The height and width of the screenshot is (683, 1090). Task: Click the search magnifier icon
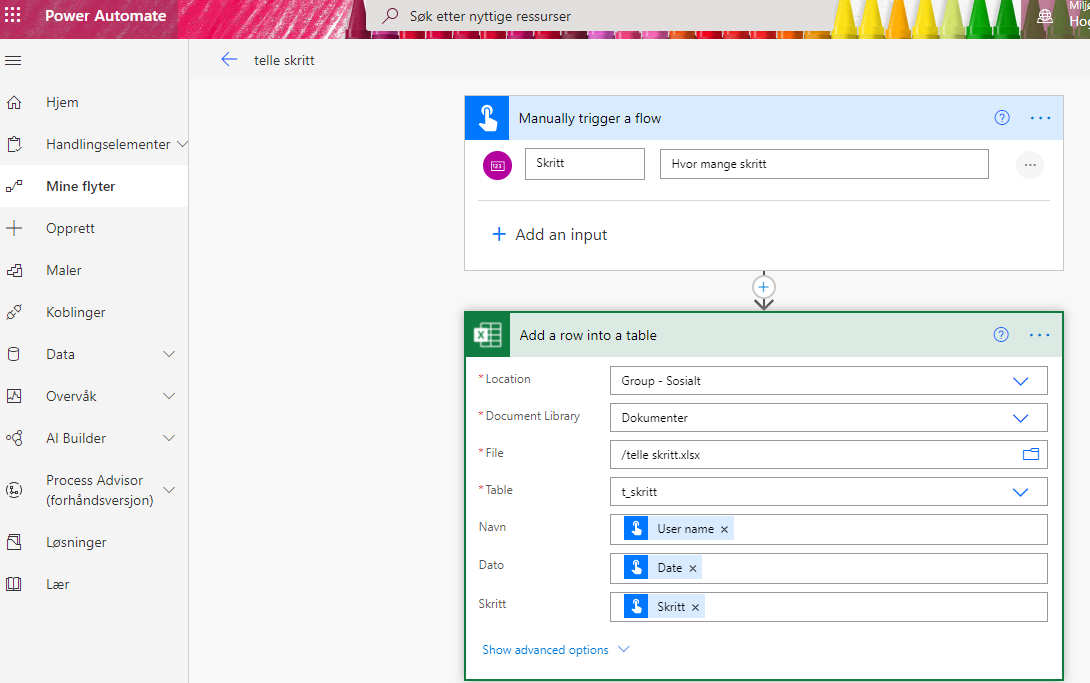[391, 15]
